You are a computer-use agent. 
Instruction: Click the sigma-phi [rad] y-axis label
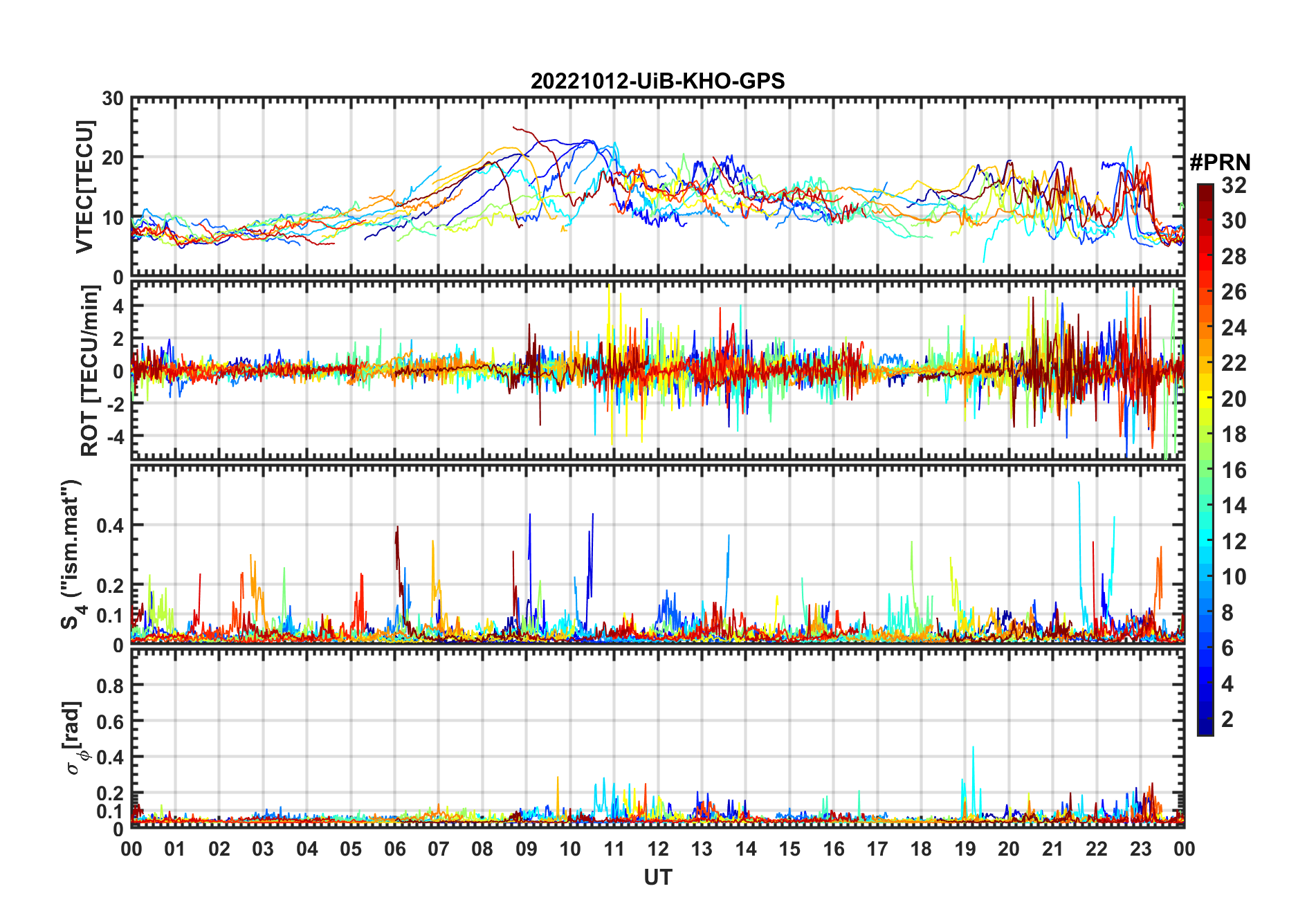[75, 737]
